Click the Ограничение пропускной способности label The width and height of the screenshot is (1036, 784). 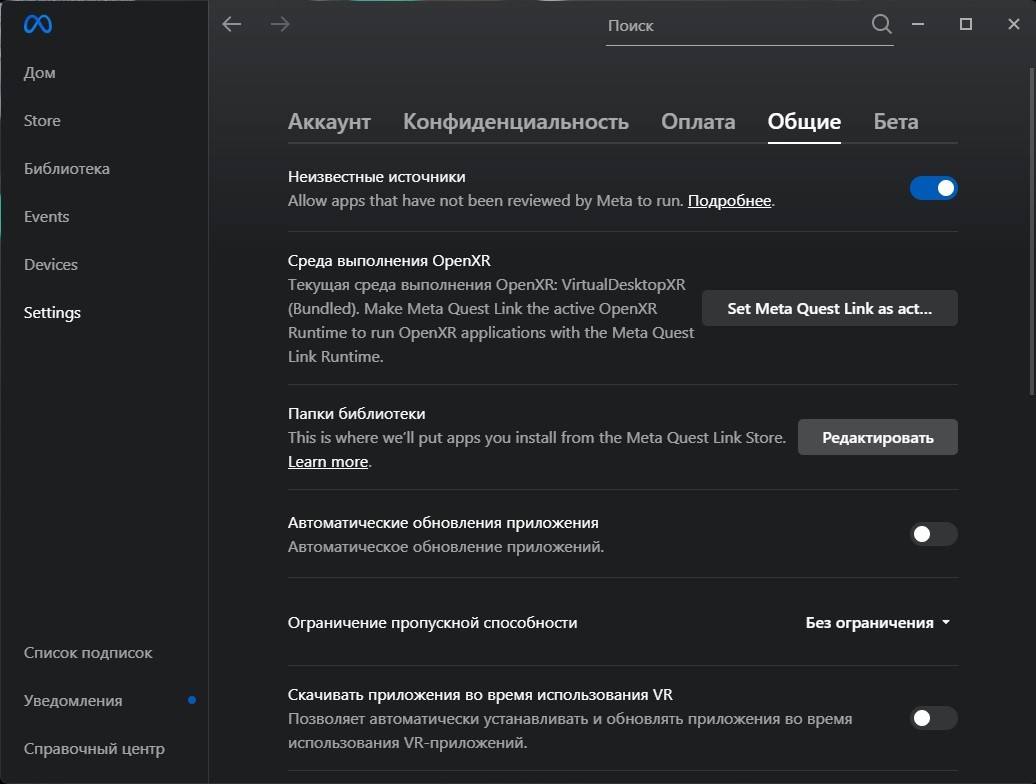433,623
